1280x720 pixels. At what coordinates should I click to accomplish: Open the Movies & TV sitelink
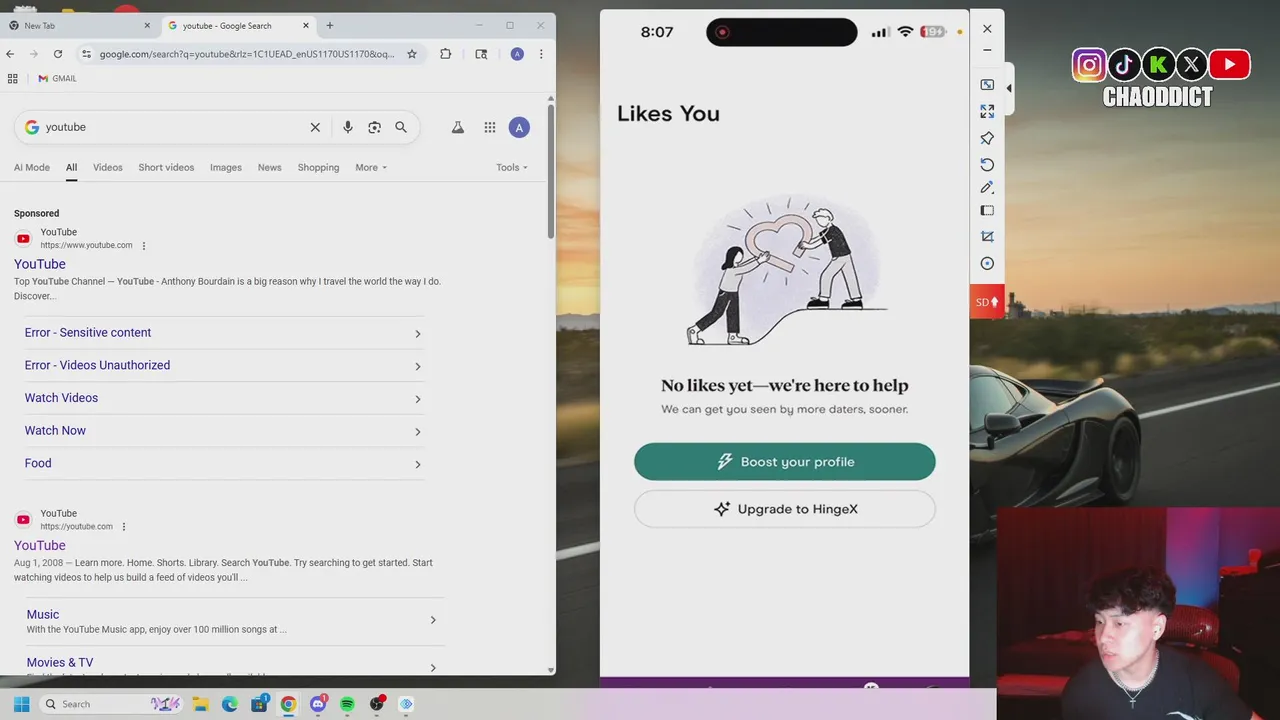click(x=60, y=662)
